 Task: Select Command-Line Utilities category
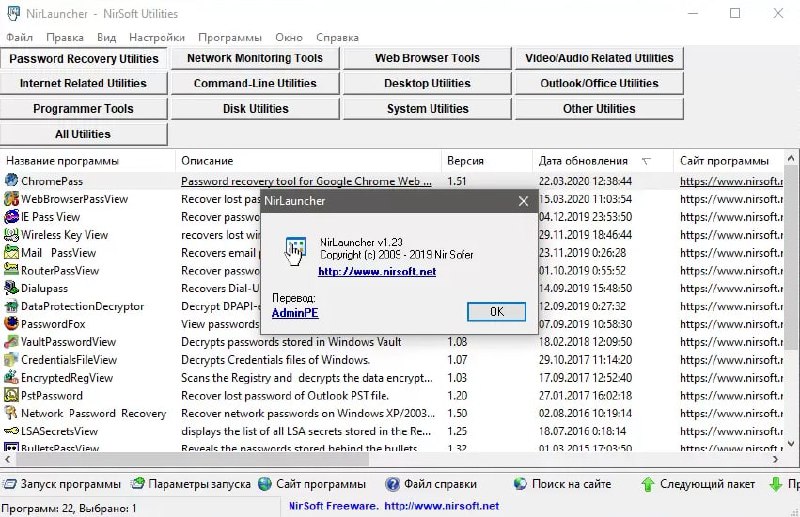tap(255, 83)
